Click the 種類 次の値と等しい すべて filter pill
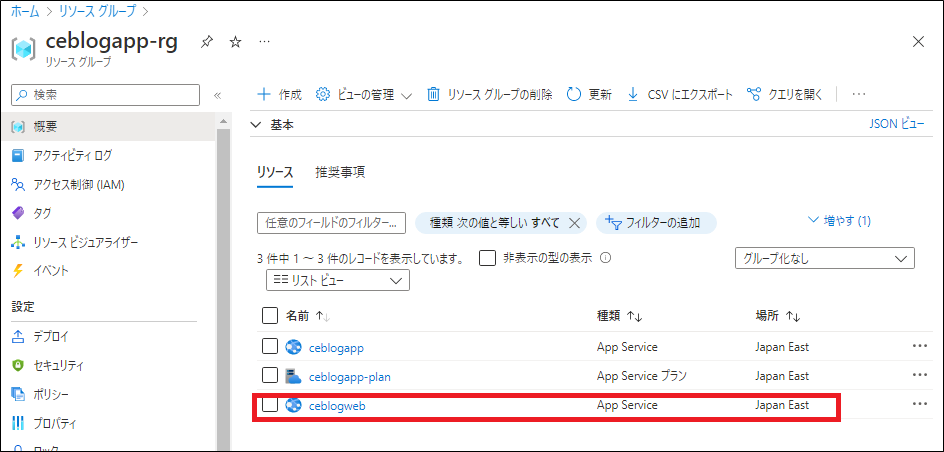Image resolution: width=944 pixels, height=452 pixels. pos(494,223)
